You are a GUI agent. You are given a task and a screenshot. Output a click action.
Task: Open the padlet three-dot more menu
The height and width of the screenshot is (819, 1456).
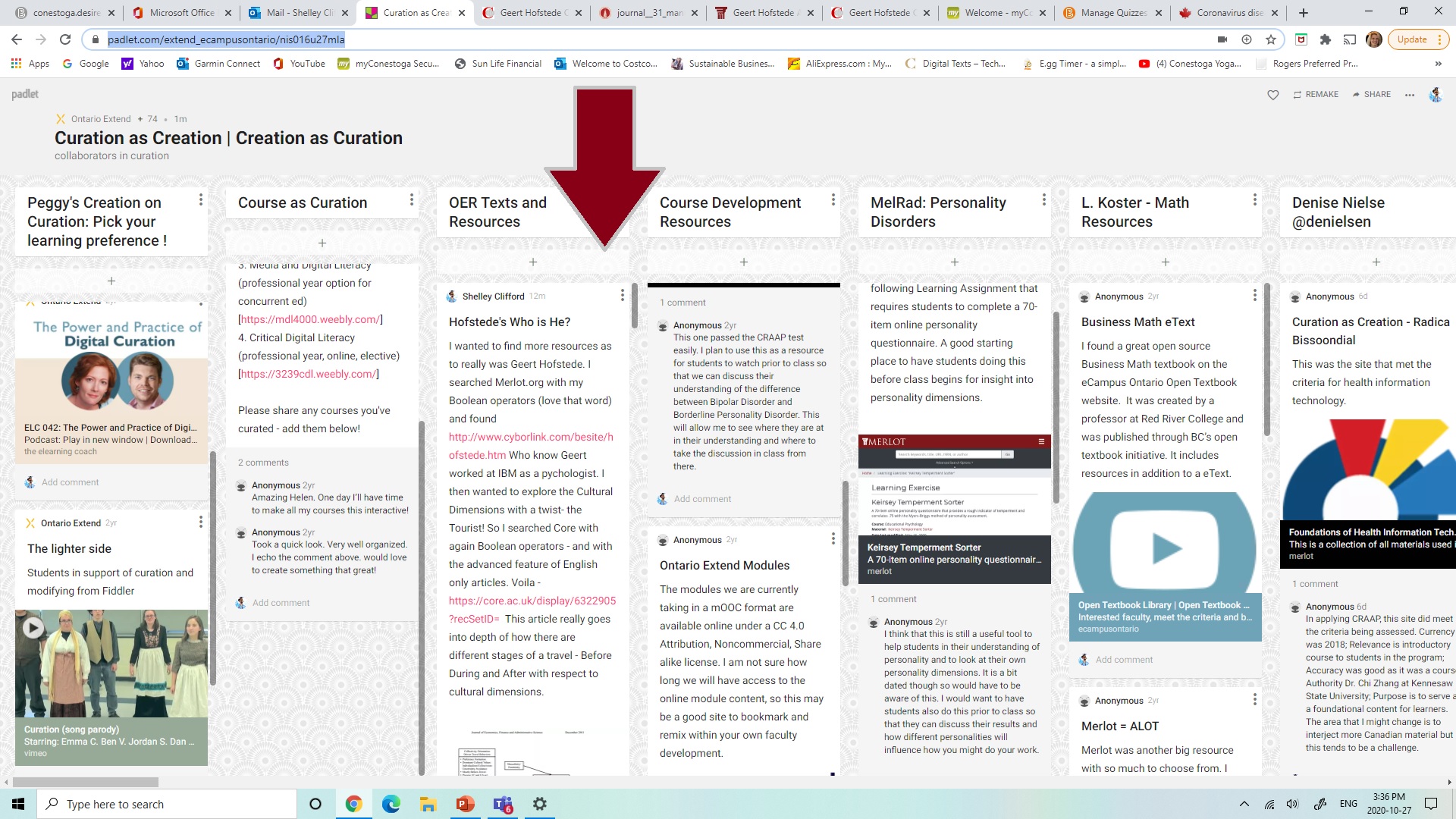pyautogui.click(x=1410, y=95)
